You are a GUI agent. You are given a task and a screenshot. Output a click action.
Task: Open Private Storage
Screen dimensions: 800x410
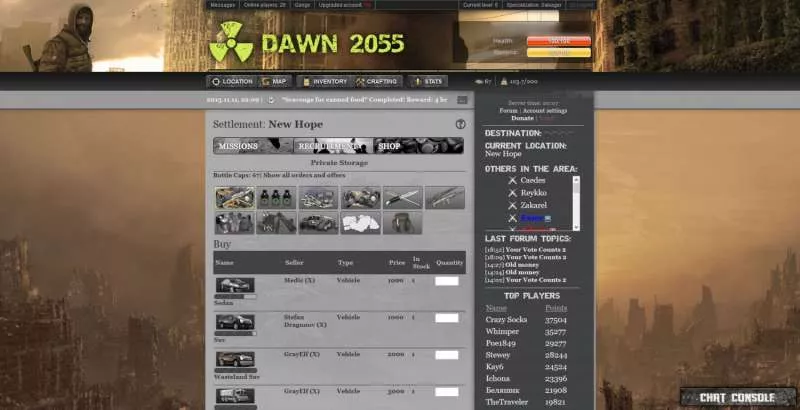click(339, 163)
